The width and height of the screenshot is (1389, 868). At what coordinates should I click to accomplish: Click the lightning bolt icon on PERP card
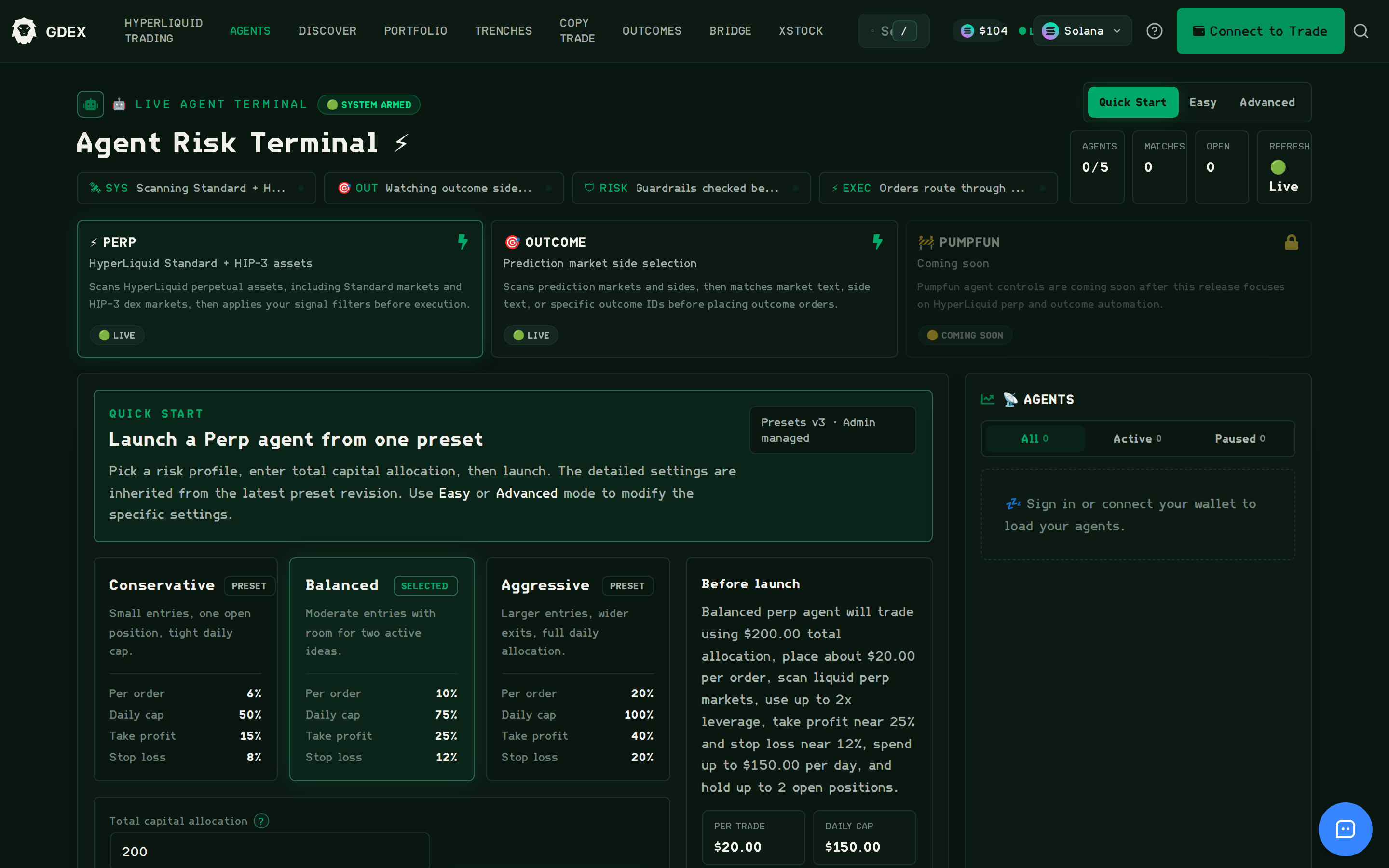463,242
